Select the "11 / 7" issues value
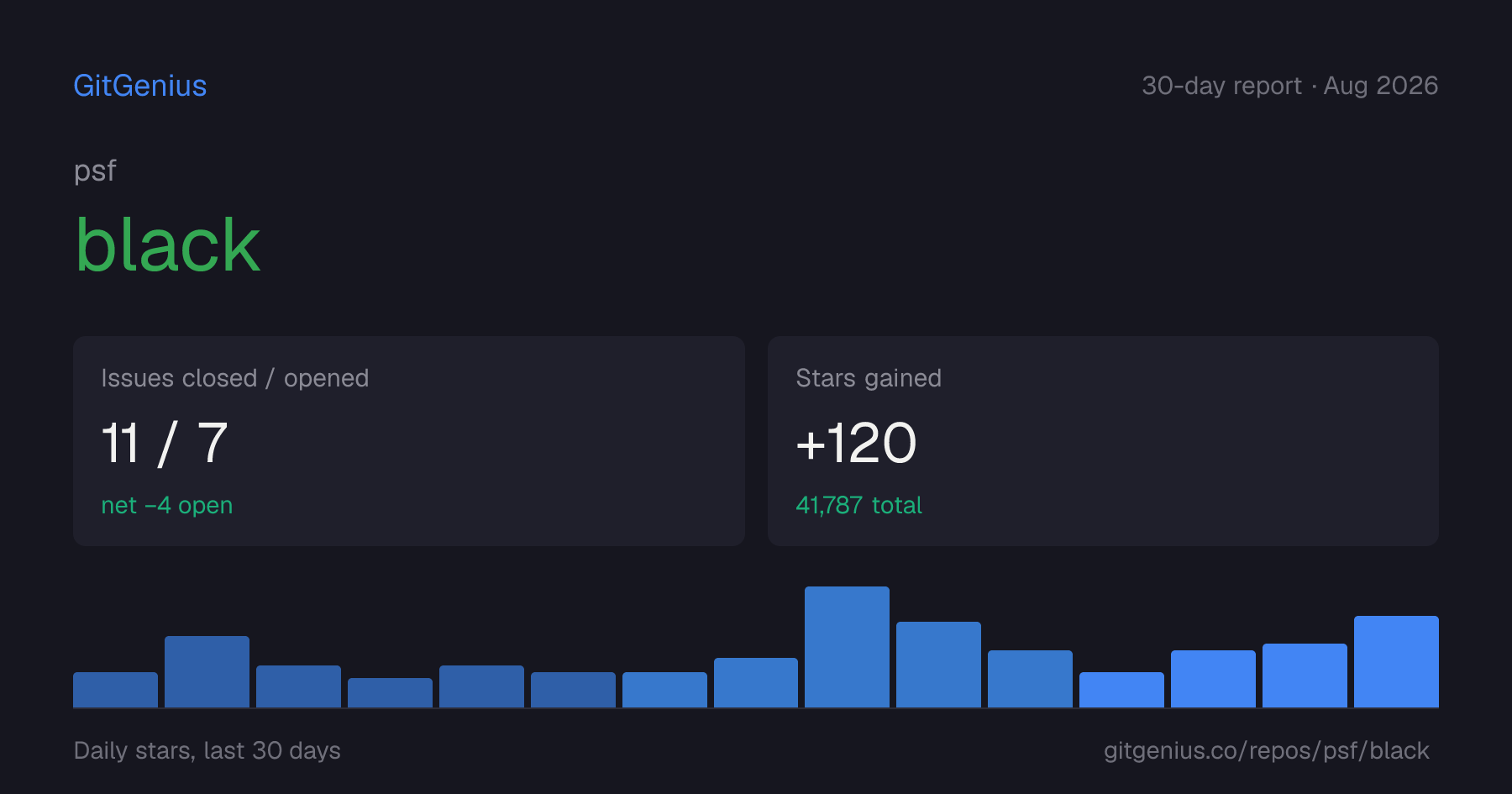Screen dimensions: 1512x794 tap(165, 443)
